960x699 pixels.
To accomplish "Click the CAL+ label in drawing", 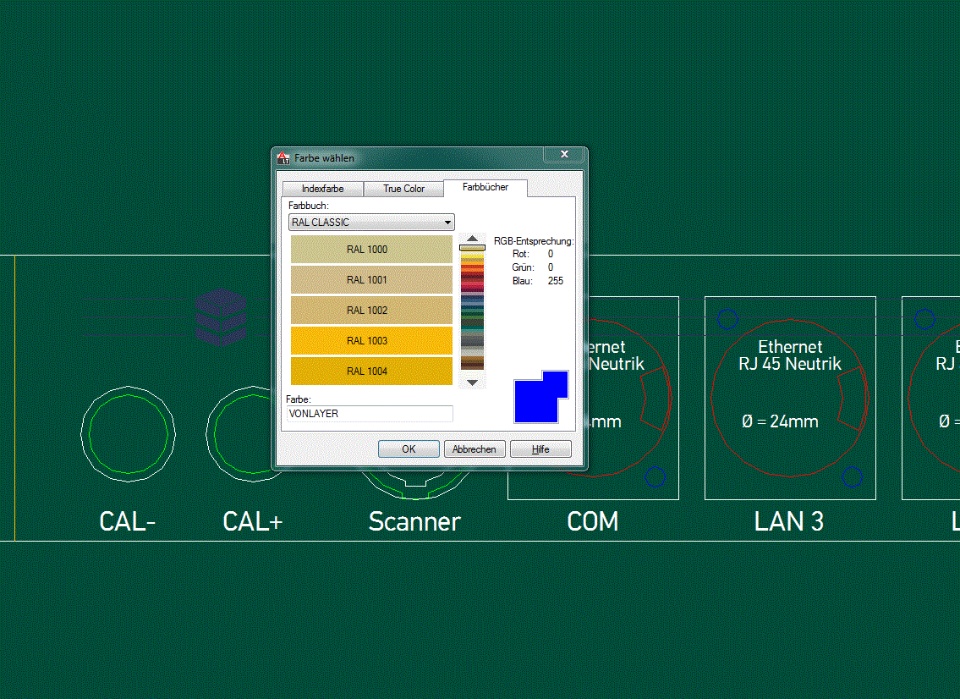I will tap(252, 522).
